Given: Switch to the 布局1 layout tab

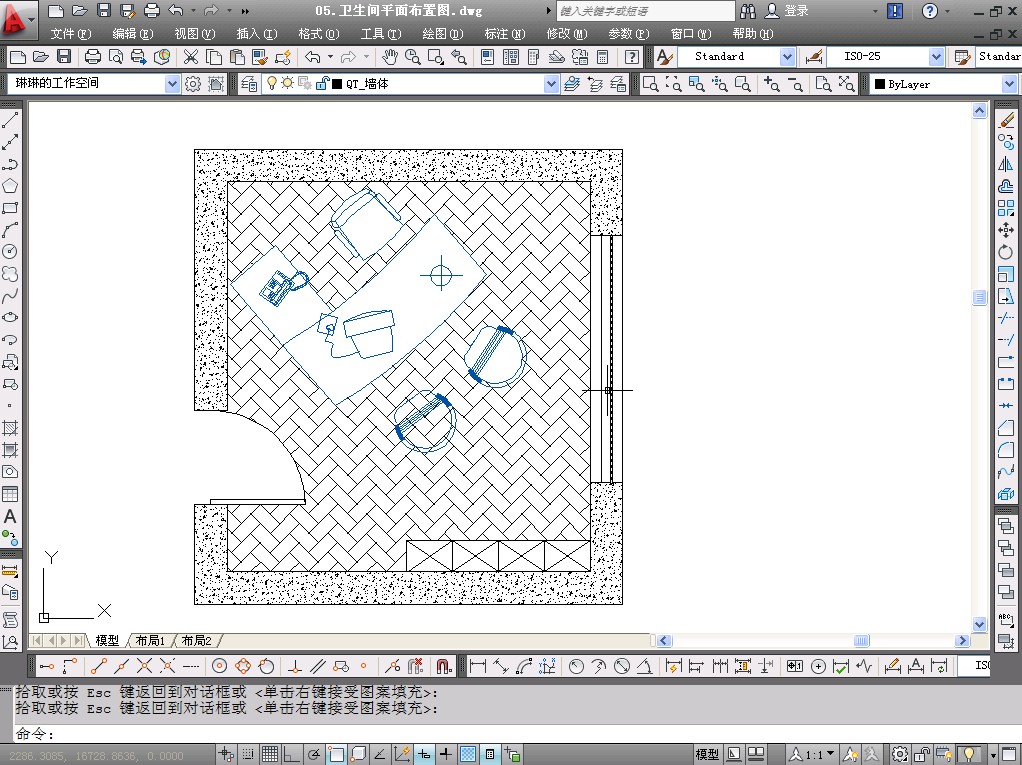Looking at the screenshot, I should [x=150, y=640].
